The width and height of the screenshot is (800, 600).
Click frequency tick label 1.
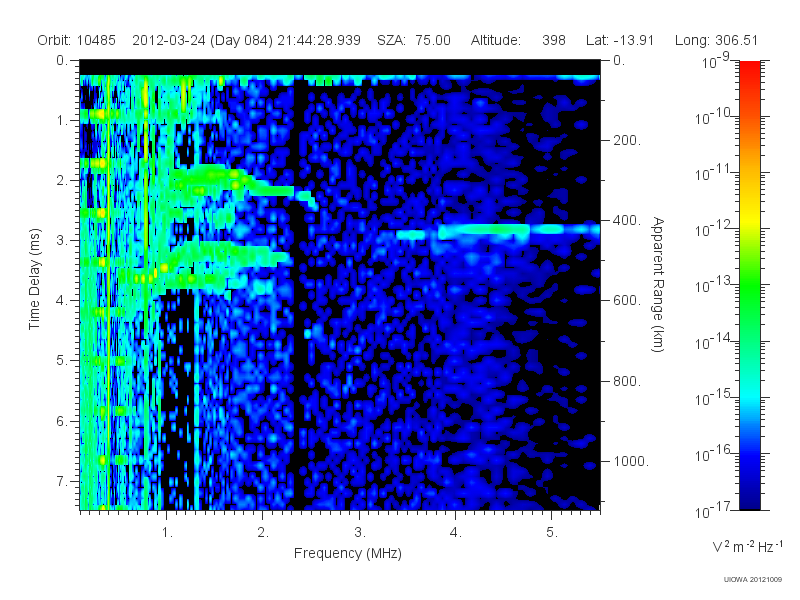pyautogui.click(x=167, y=532)
